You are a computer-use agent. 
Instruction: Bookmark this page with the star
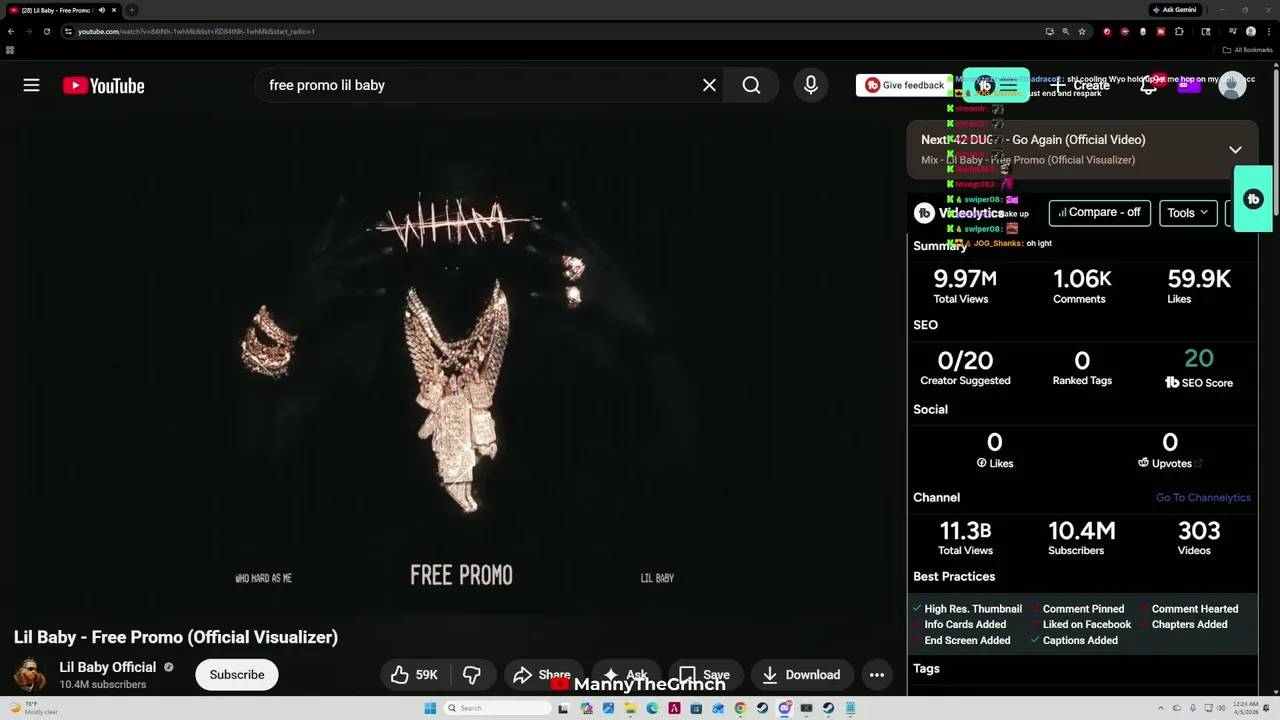[1082, 31]
